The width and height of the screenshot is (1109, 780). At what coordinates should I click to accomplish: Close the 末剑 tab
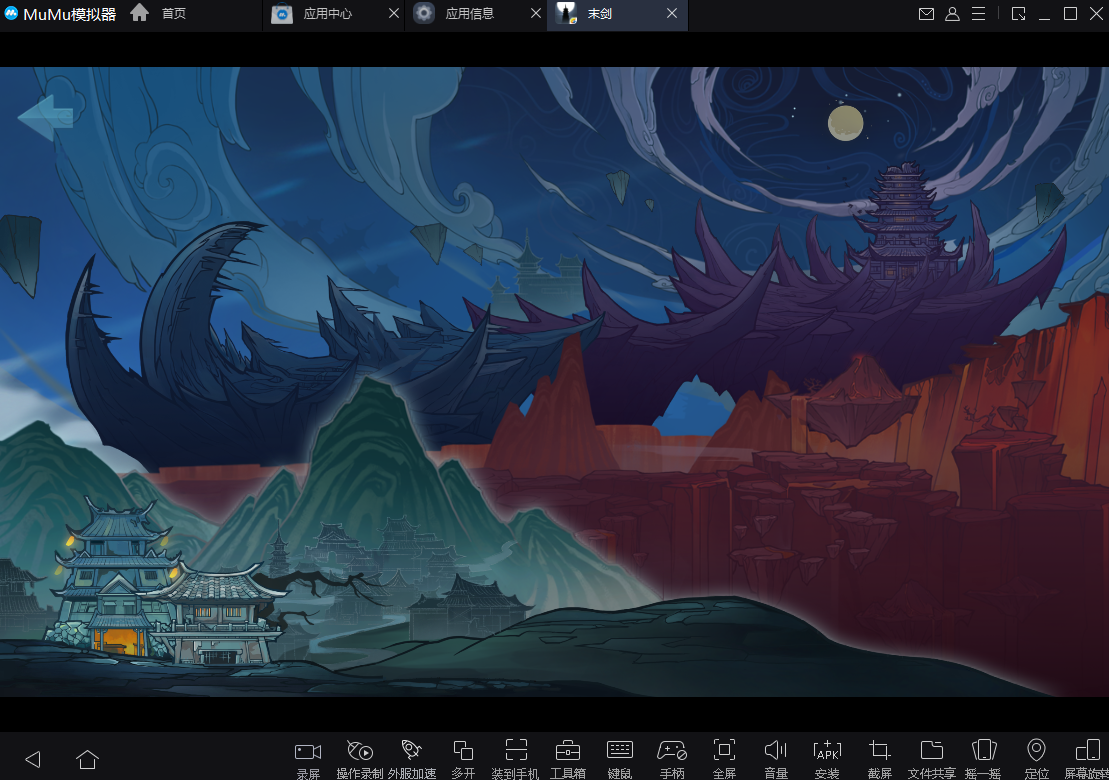672,13
